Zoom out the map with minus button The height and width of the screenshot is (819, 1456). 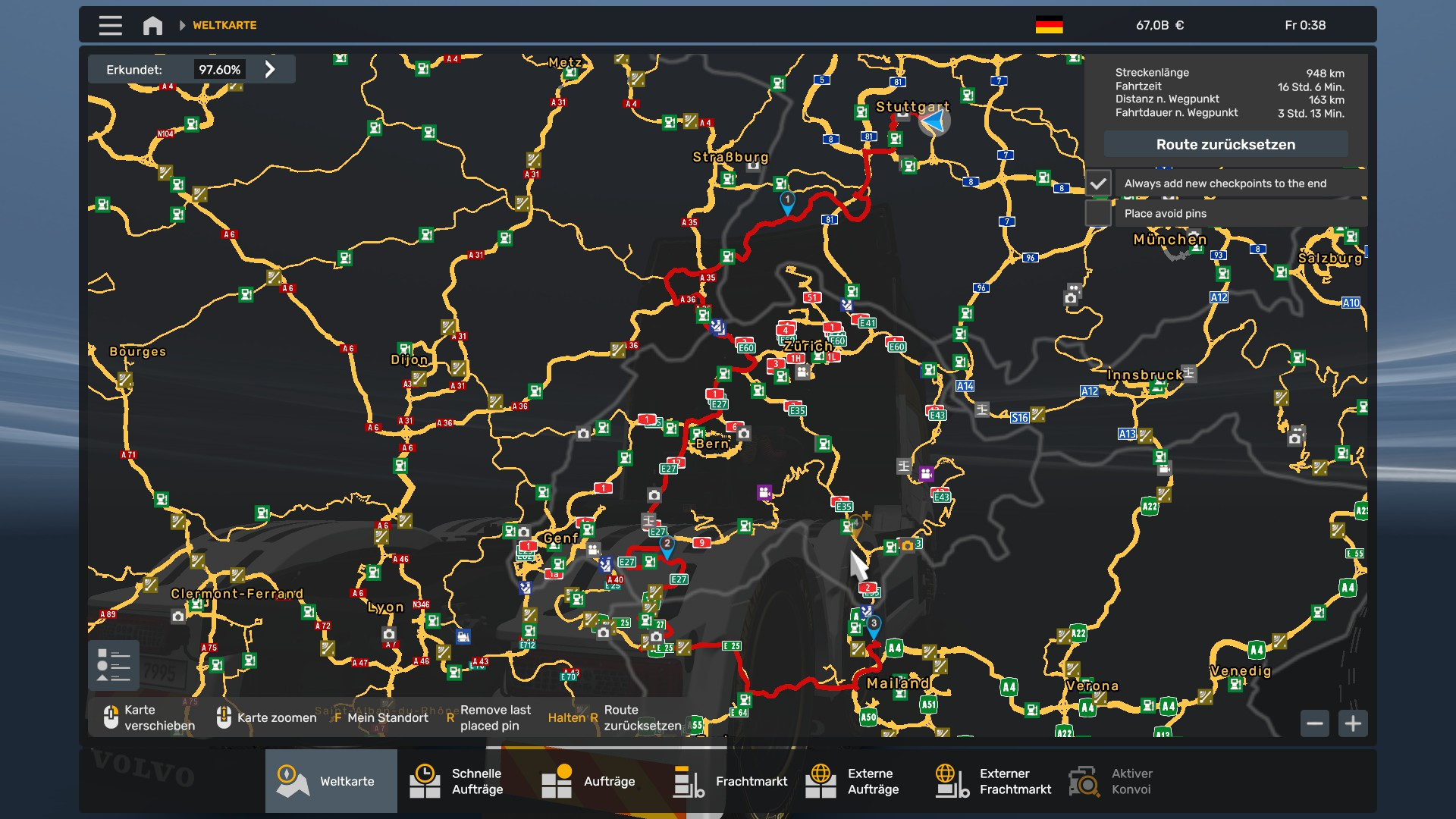[x=1315, y=723]
